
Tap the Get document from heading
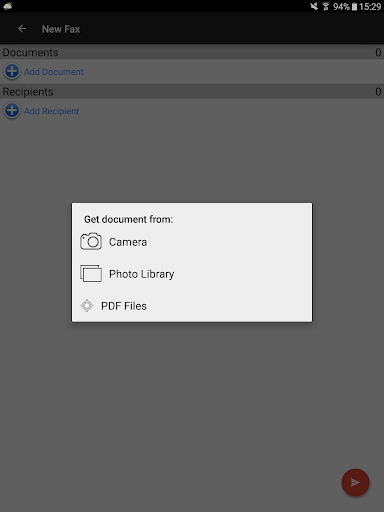pos(128,219)
